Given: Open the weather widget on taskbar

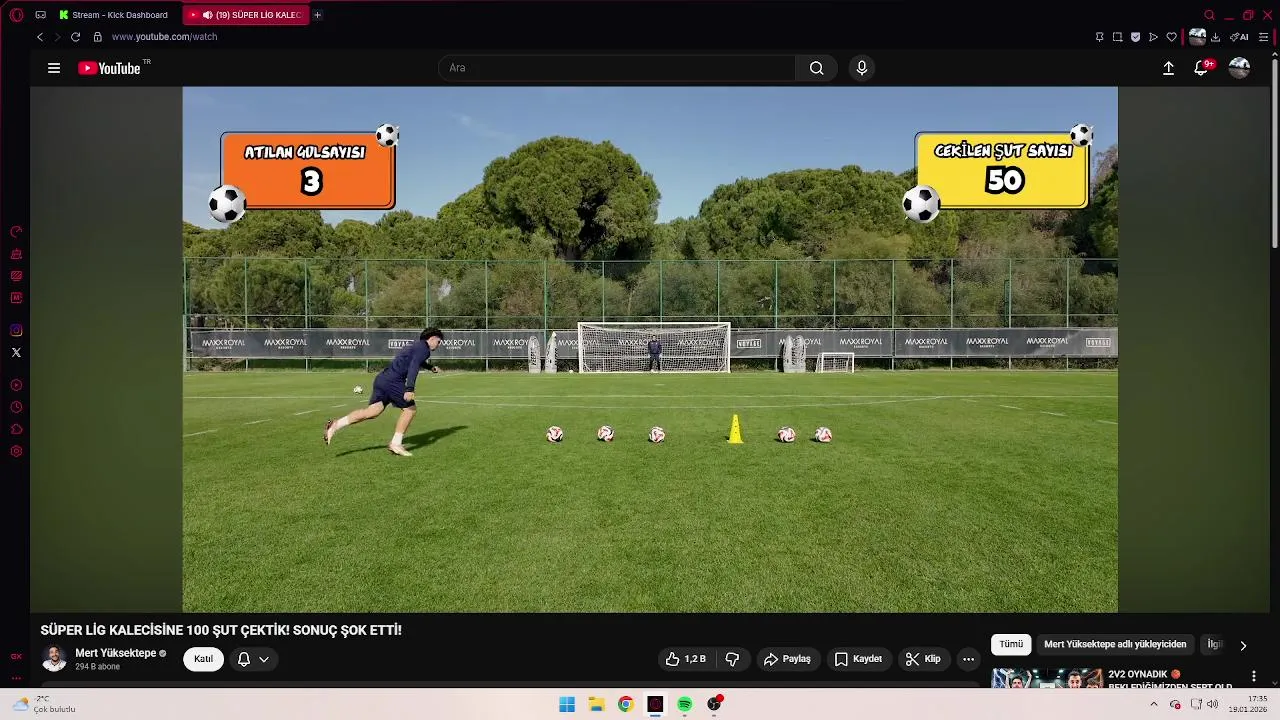Looking at the screenshot, I should (43, 704).
